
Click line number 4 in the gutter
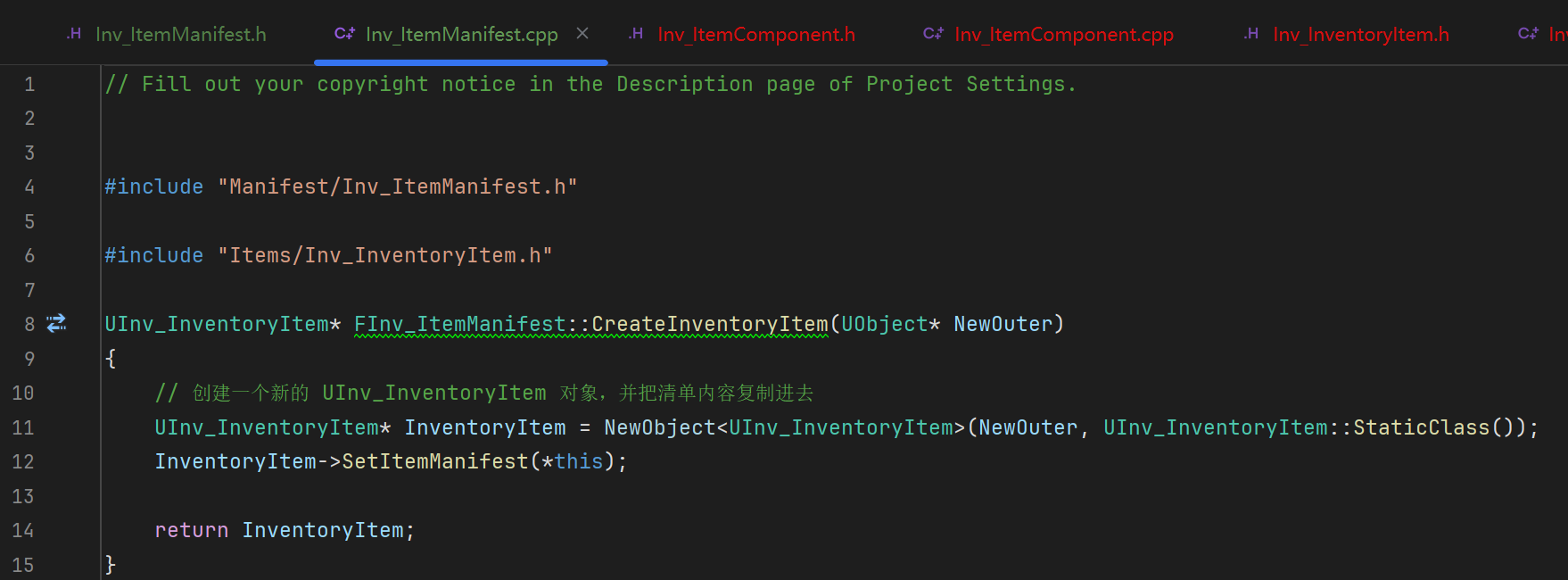(x=29, y=187)
